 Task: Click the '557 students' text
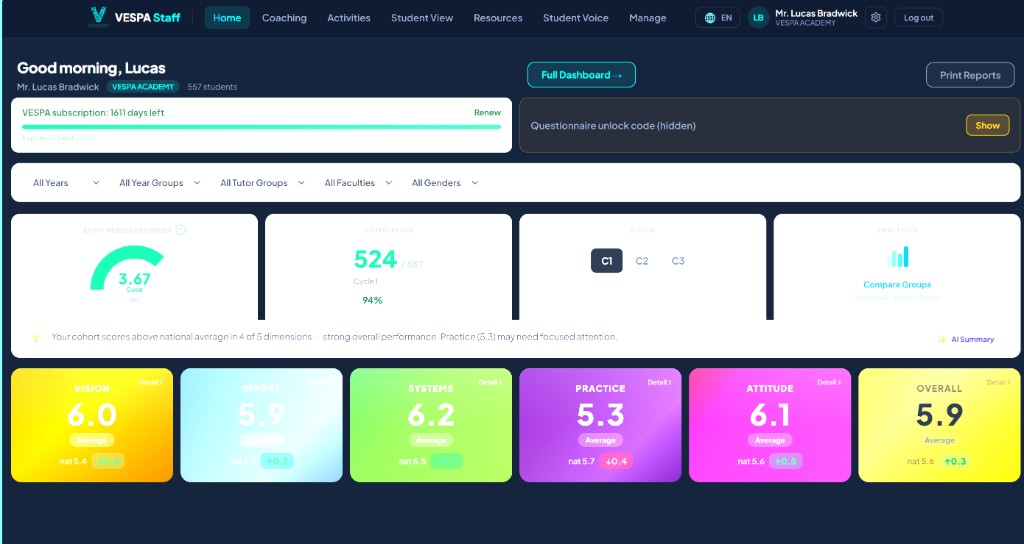[212, 87]
